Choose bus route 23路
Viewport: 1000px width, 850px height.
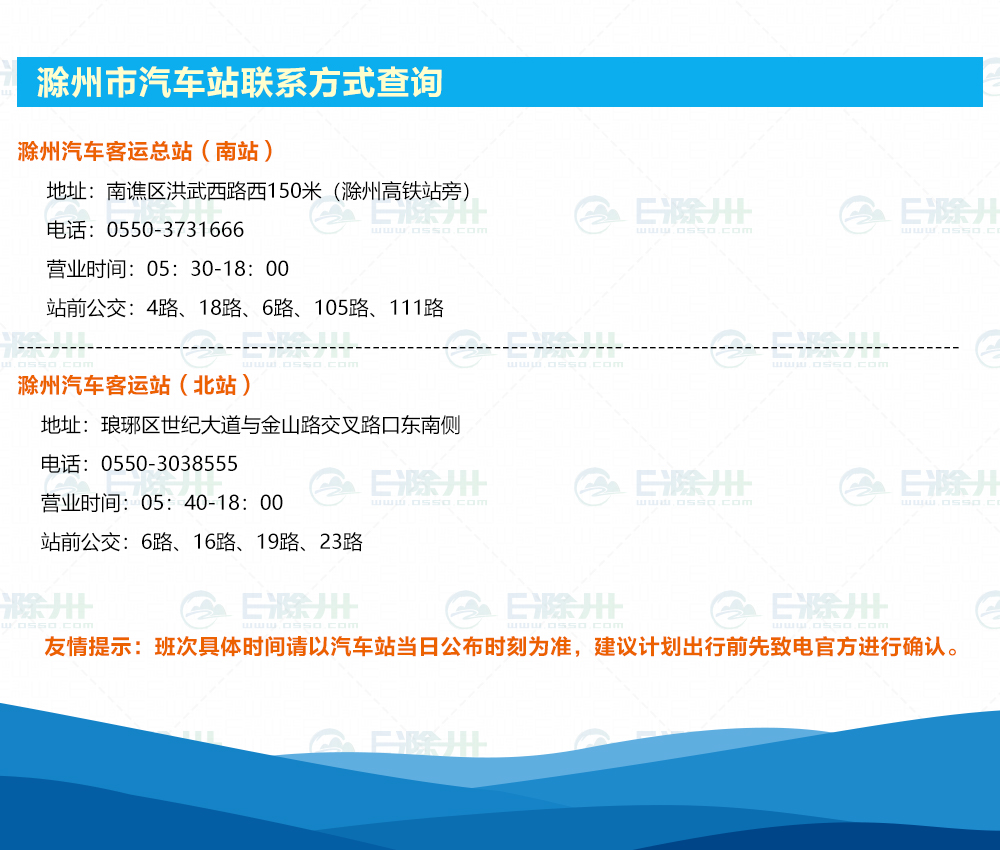(341, 542)
